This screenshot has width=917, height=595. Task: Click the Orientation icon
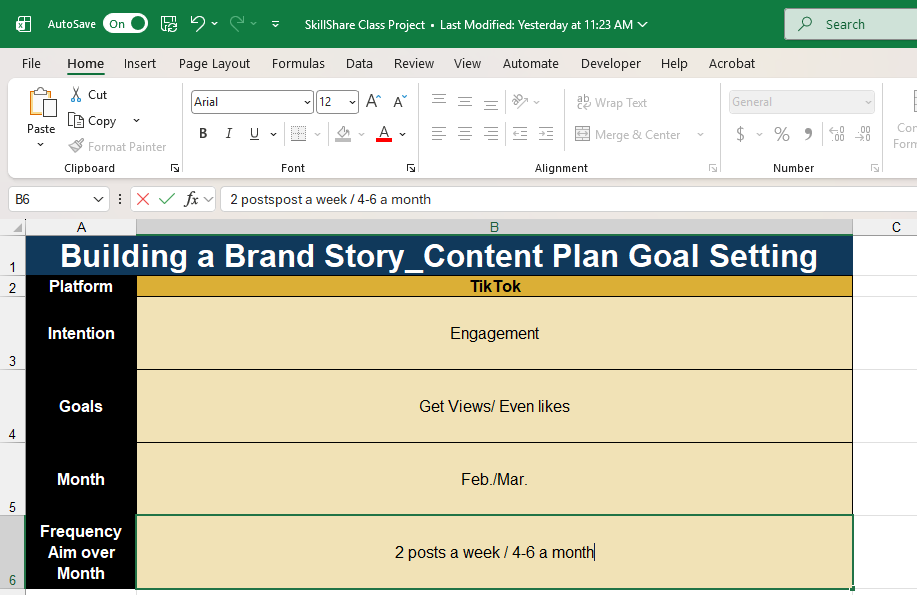tap(520, 101)
